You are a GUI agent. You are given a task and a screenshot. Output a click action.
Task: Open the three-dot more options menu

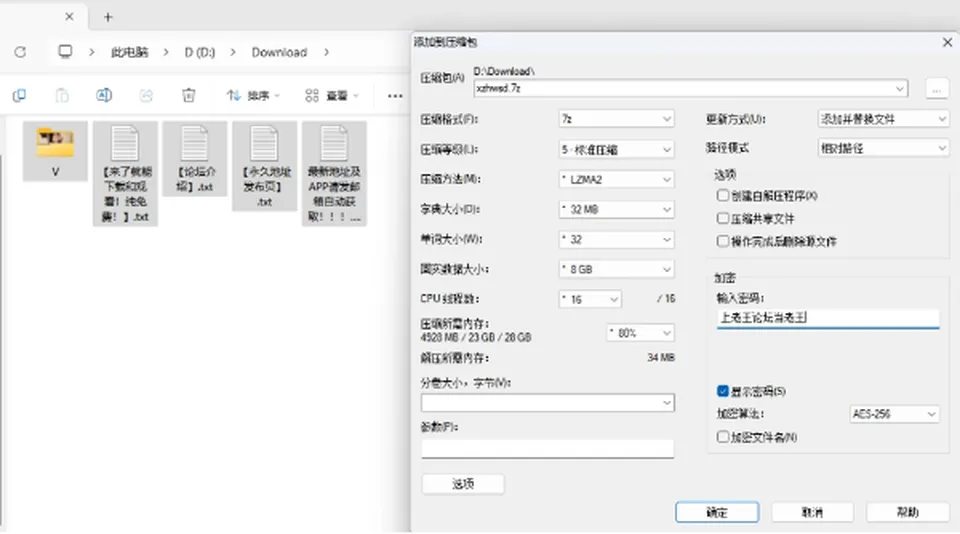point(395,96)
